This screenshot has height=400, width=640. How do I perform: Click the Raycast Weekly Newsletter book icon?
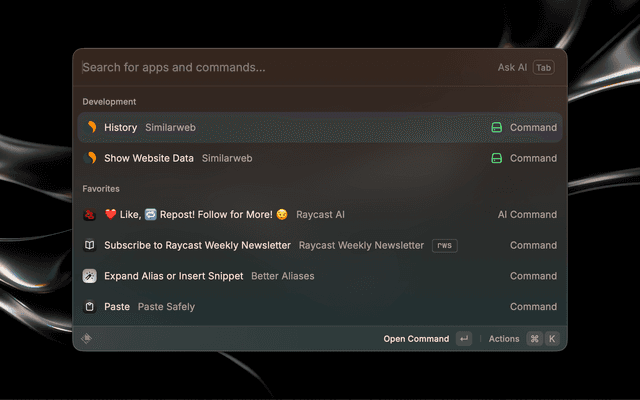point(90,245)
